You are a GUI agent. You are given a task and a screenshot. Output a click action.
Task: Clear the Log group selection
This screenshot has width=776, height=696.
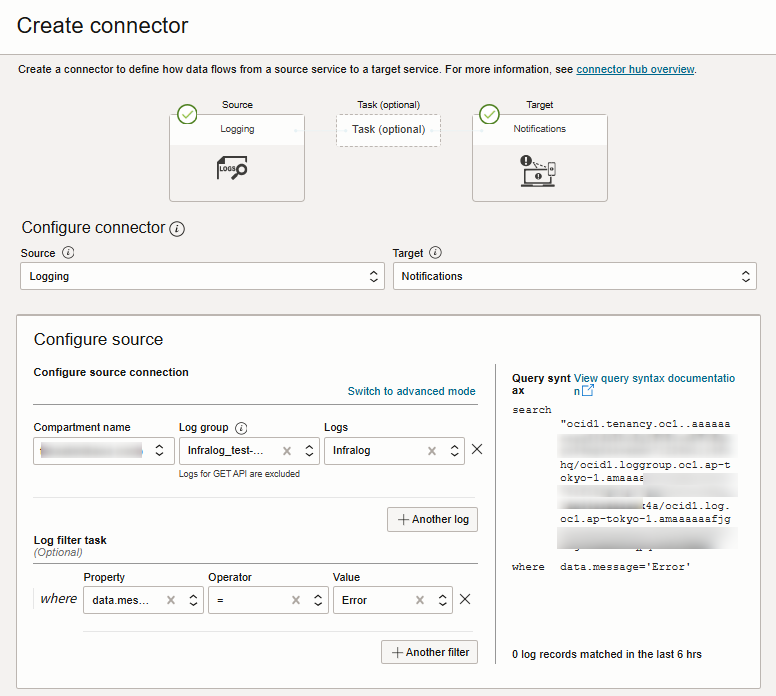286,451
